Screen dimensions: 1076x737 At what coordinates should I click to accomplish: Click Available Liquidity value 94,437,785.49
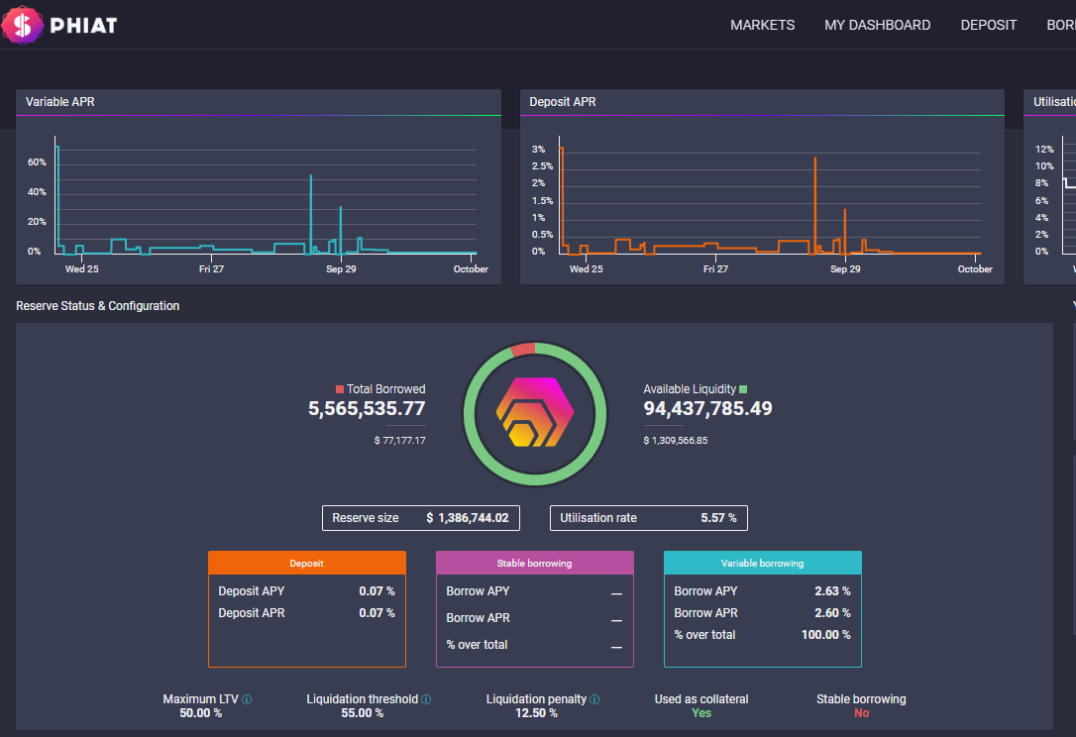[707, 409]
